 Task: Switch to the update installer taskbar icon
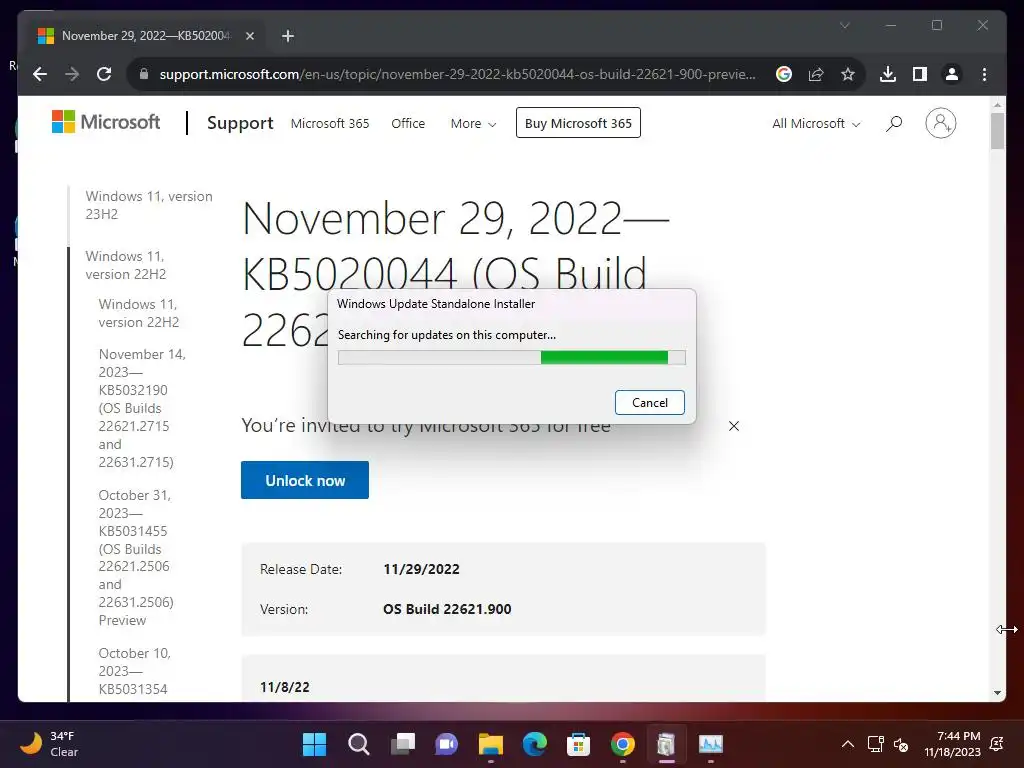[x=666, y=744]
